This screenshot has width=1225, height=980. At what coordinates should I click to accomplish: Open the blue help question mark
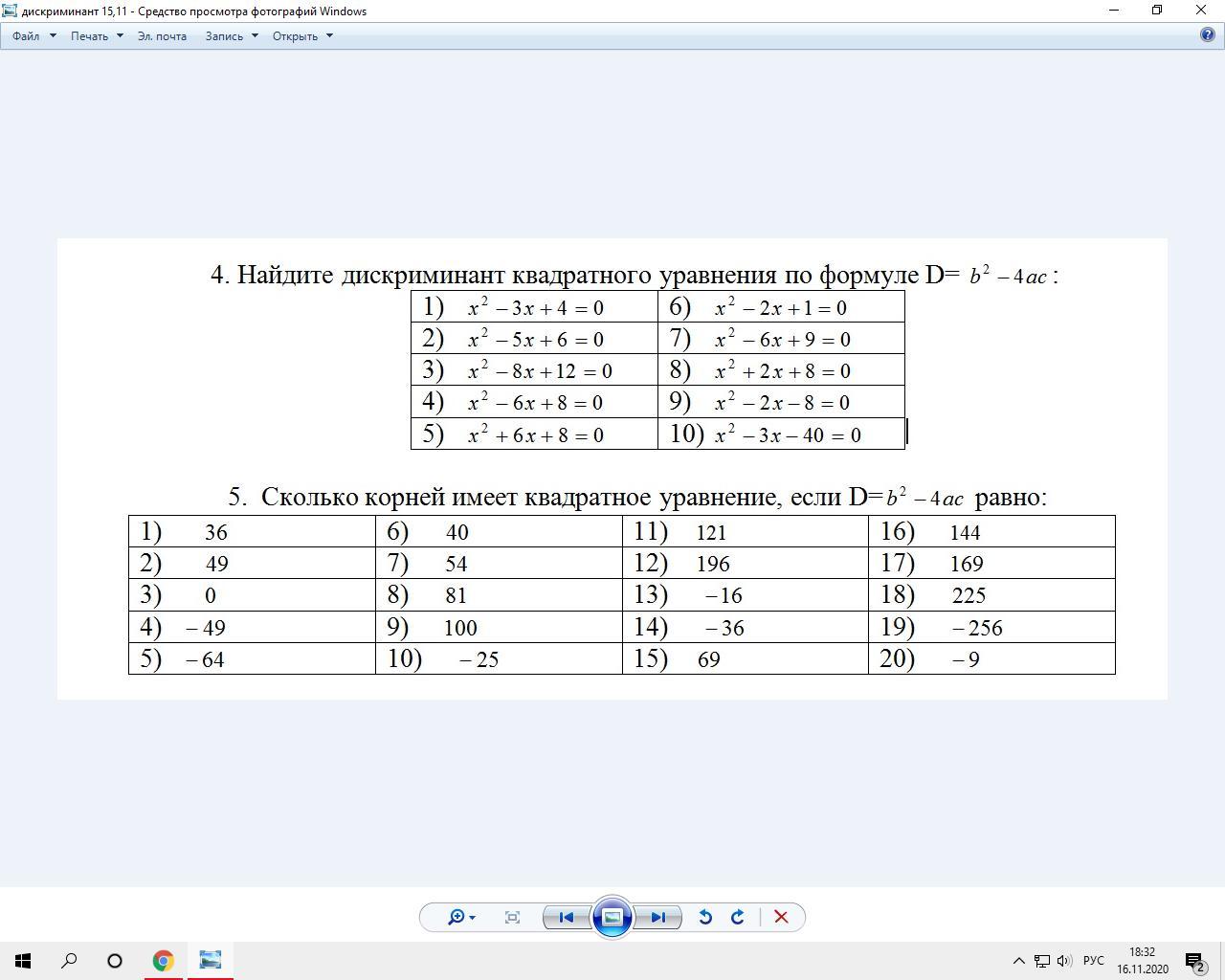(x=1208, y=35)
